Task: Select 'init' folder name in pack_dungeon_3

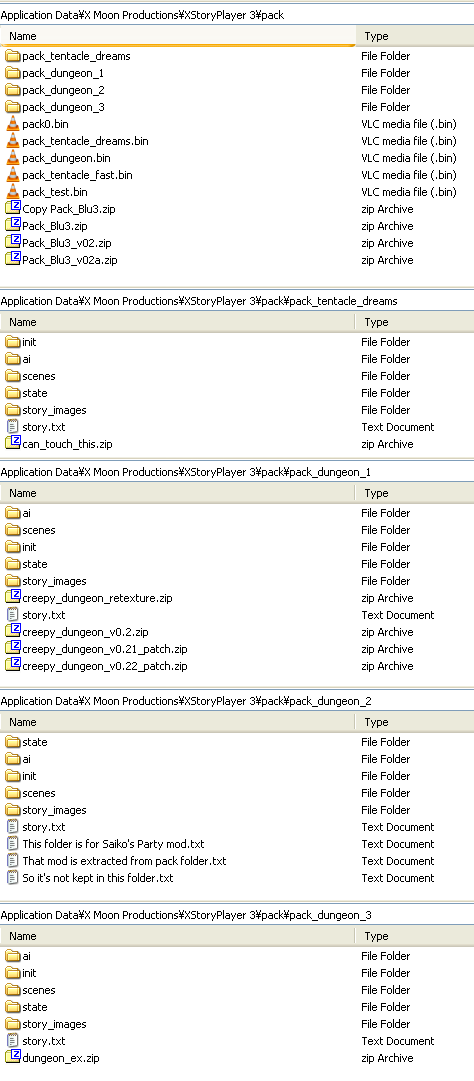Action: [x=30, y=973]
